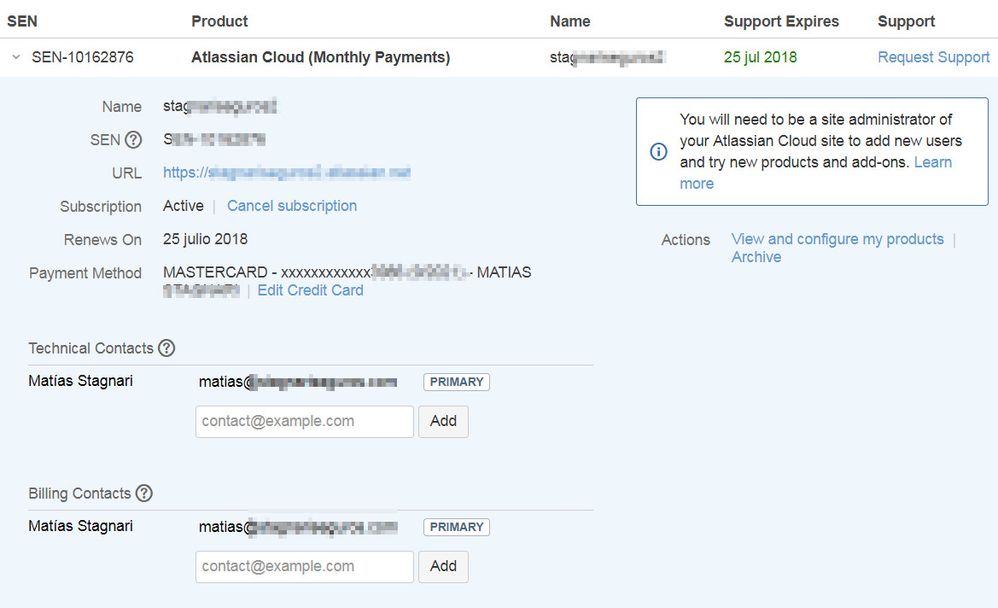Viewport: 998px width, 608px height.
Task: Click the Request Support link
Action: (933, 57)
